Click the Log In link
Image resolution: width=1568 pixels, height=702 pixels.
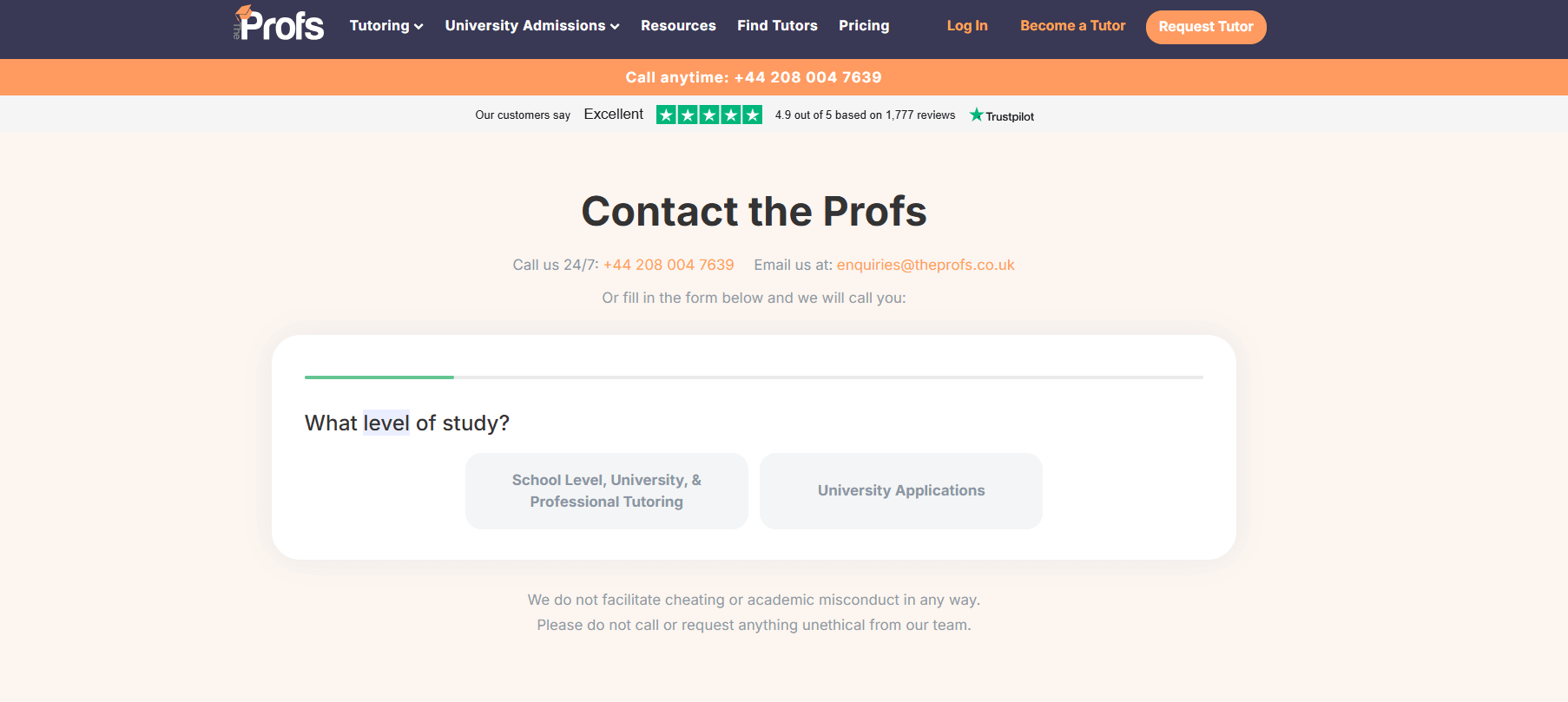pyautogui.click(x=967, y=26)
